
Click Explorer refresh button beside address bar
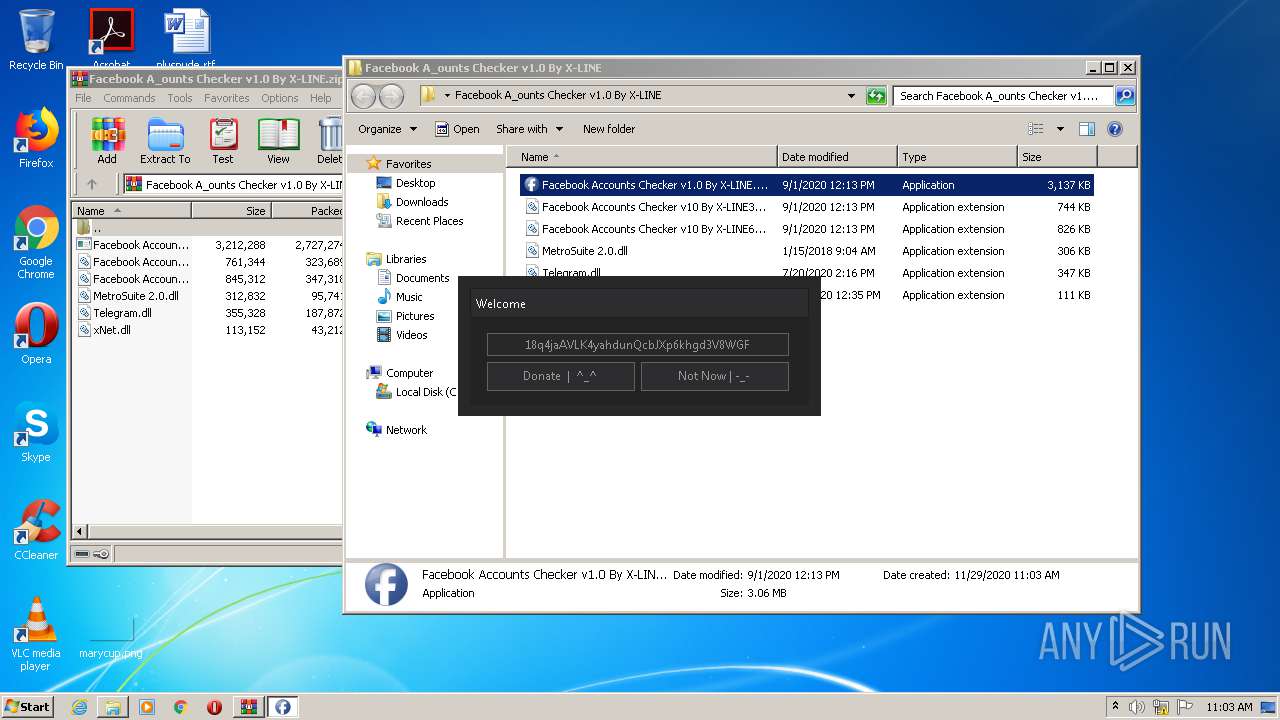coord(876,96)
